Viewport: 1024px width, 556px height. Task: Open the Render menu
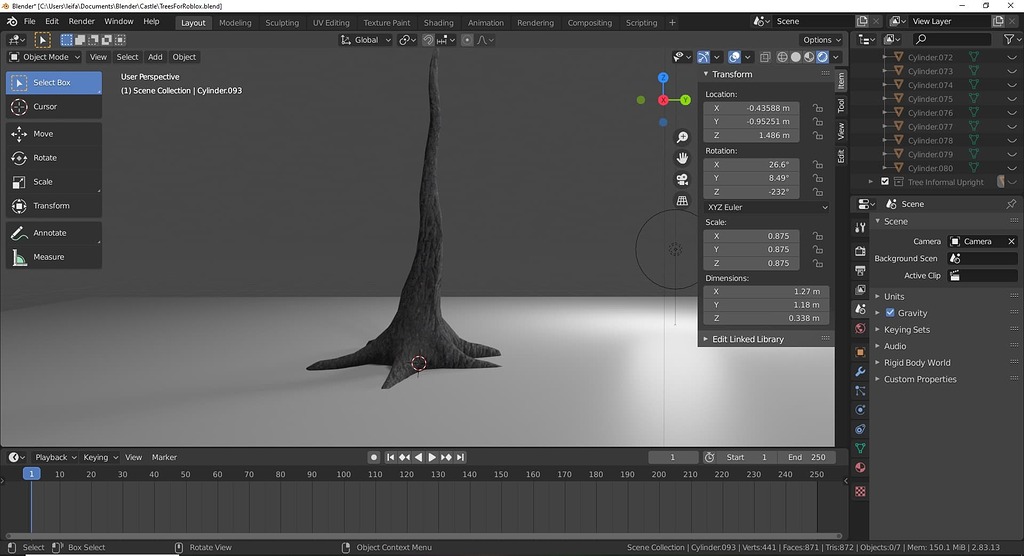[x=82, y=22]
